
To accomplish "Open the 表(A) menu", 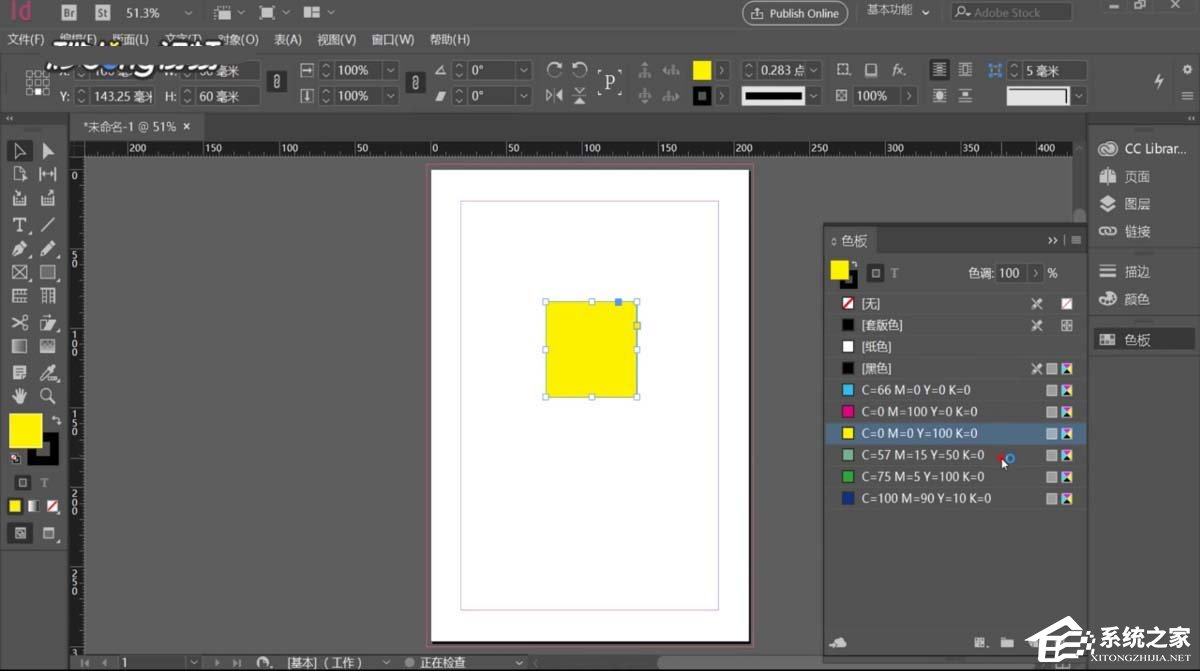I will pos(288,40).
